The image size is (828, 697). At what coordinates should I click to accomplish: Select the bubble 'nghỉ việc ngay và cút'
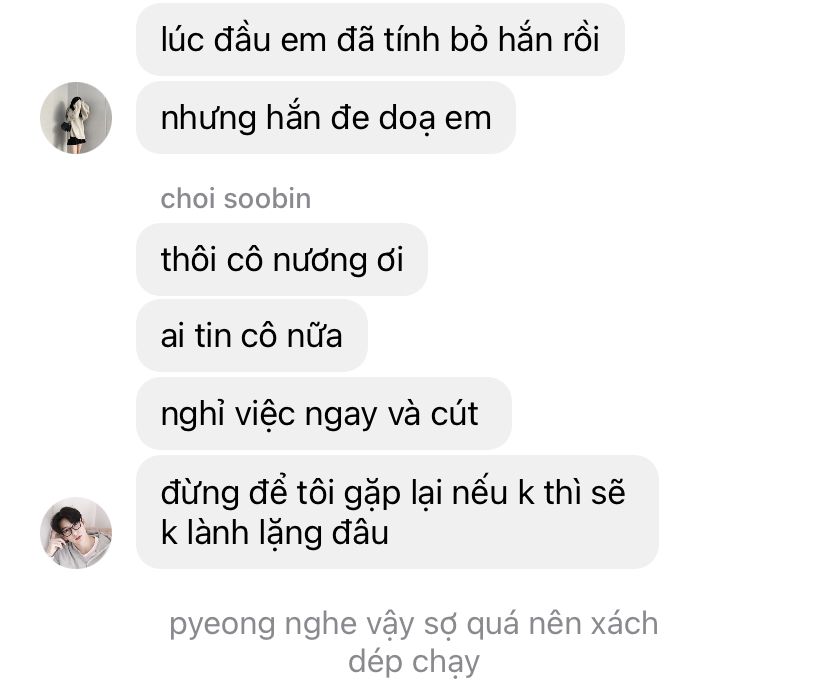324,413
